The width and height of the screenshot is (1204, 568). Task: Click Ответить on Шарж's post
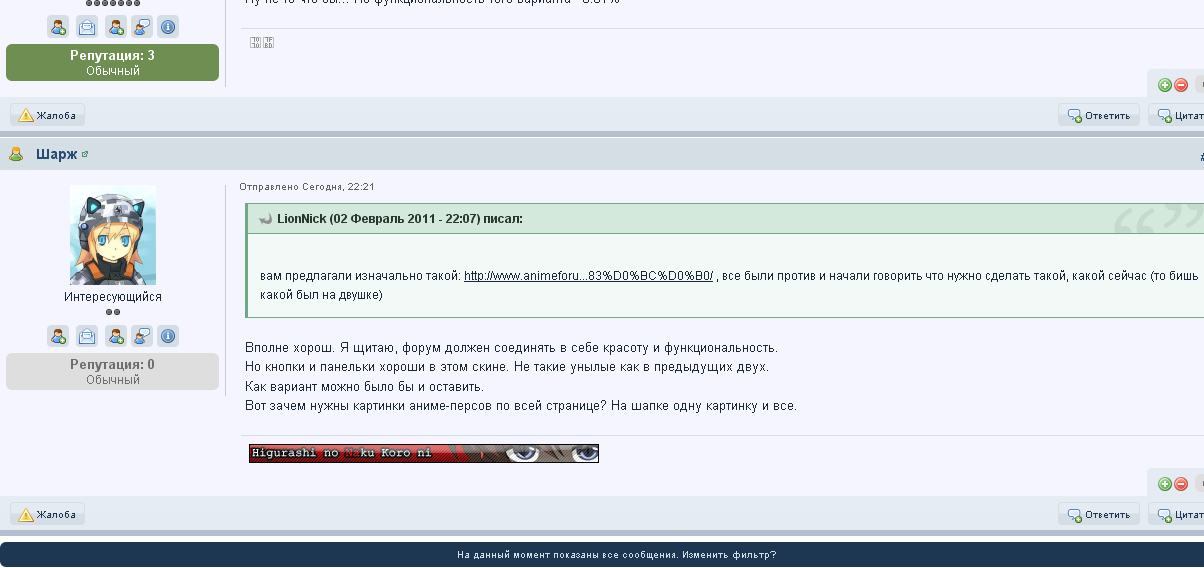tap(1099, 515)
